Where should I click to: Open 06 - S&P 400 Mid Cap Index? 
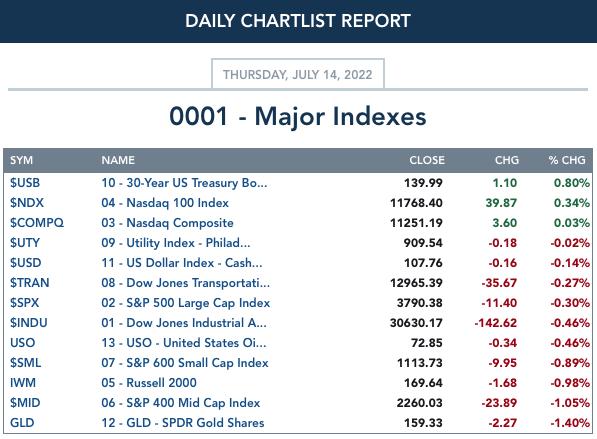[x=180, y=402]
